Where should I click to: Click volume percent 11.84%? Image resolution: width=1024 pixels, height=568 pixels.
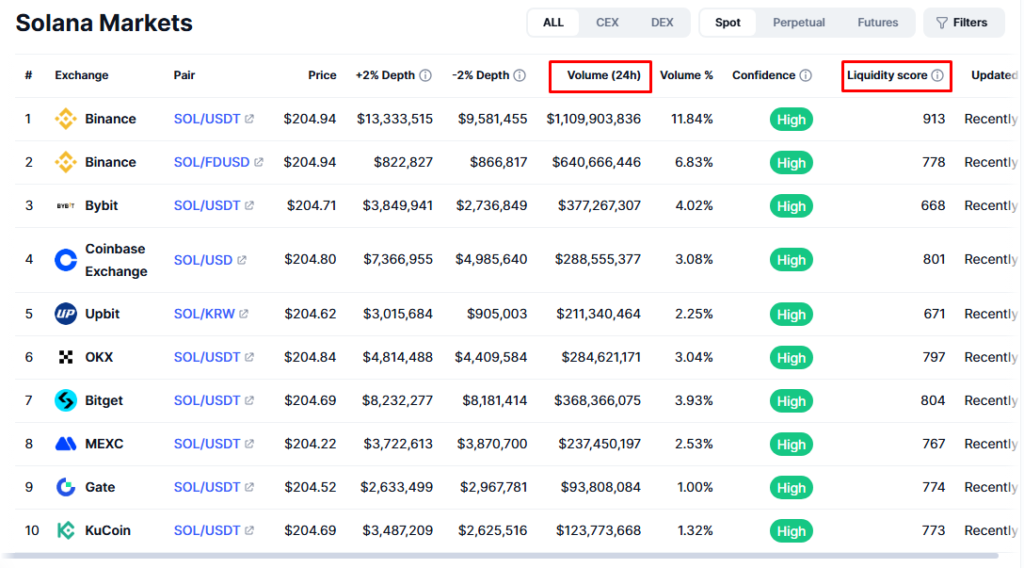[x=692, y=119]
